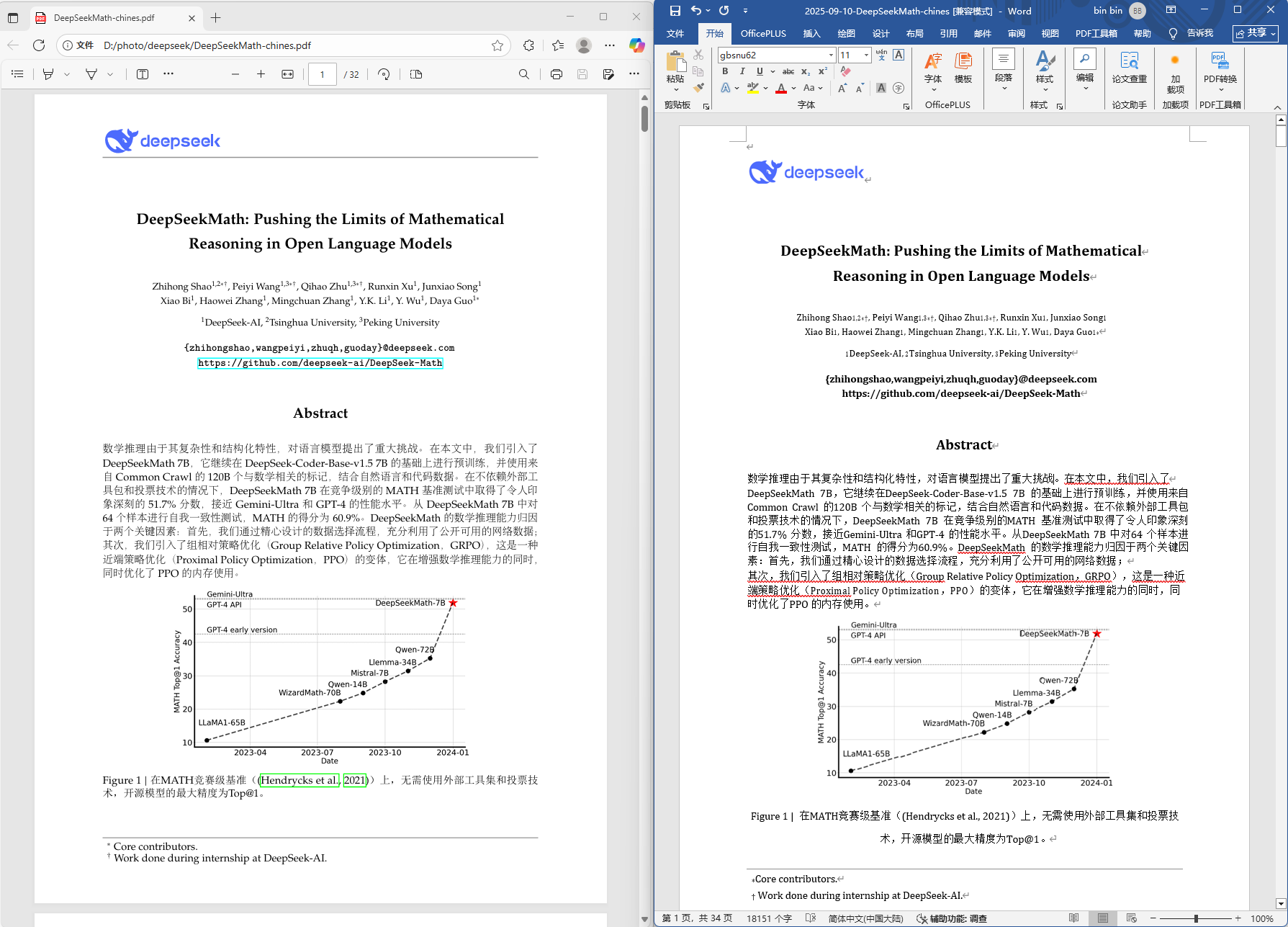
Task: Toggle italic formatting in Word
Action: [742, 71]
